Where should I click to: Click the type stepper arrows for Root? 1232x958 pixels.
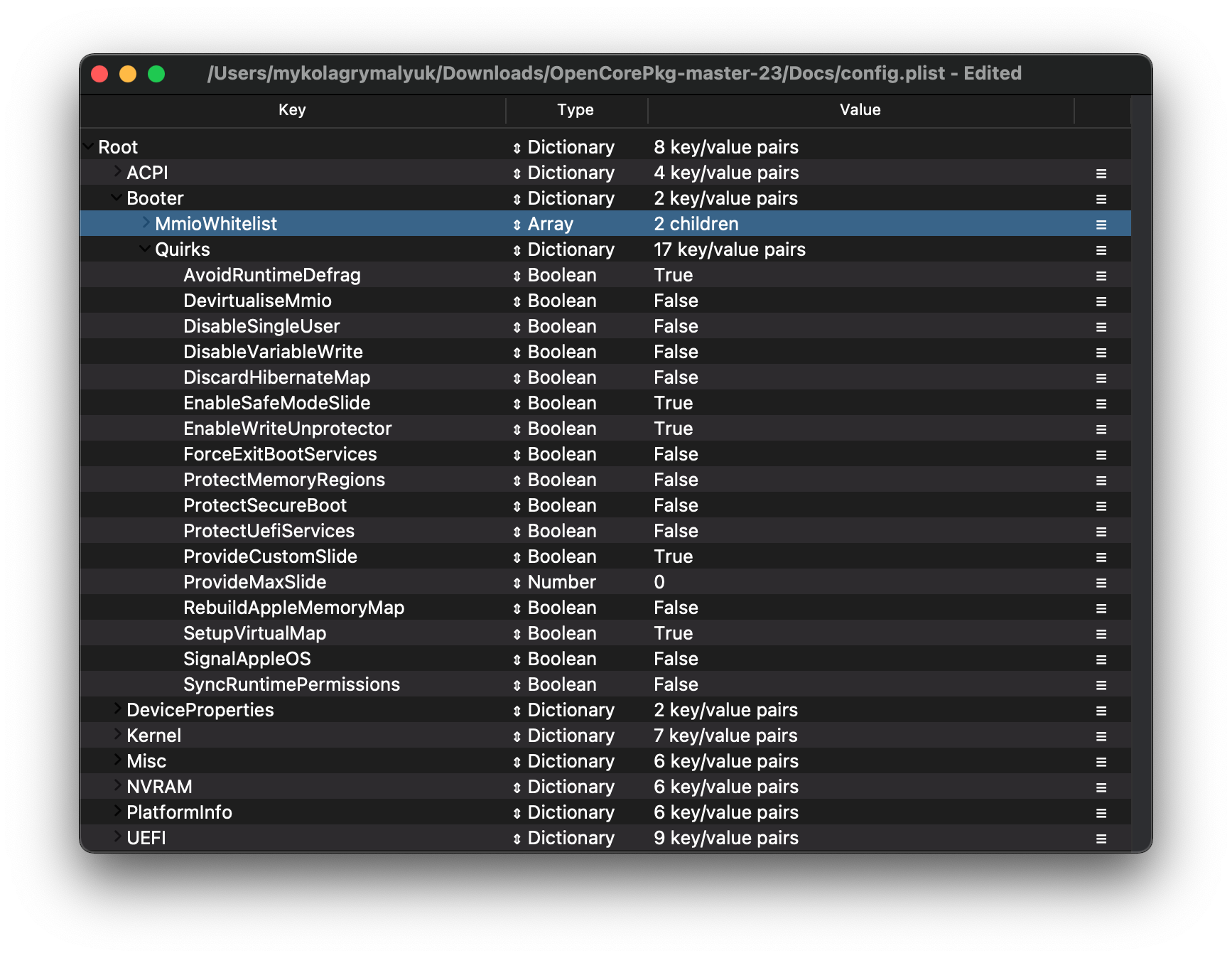517,148
